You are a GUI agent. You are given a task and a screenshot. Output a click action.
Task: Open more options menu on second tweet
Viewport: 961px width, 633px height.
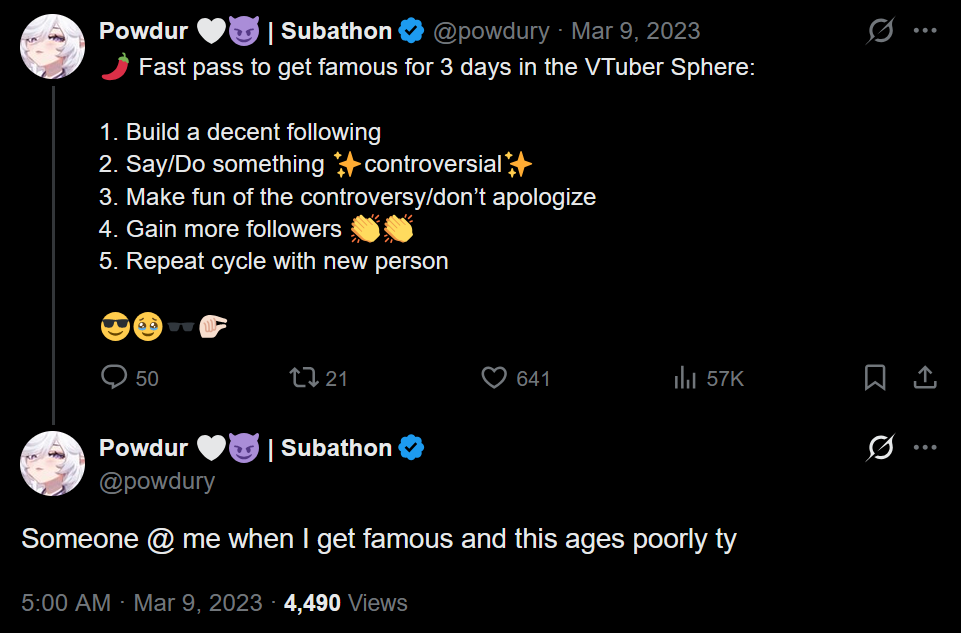click(925, 448)
